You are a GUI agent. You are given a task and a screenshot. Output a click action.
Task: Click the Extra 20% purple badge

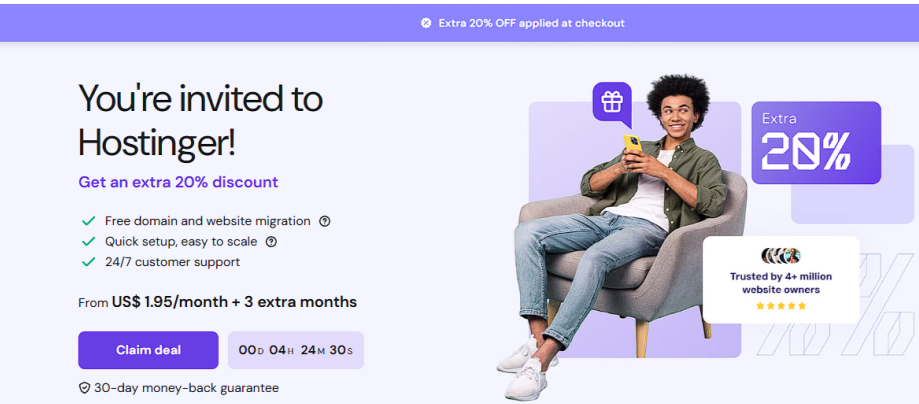click(816, 142)
